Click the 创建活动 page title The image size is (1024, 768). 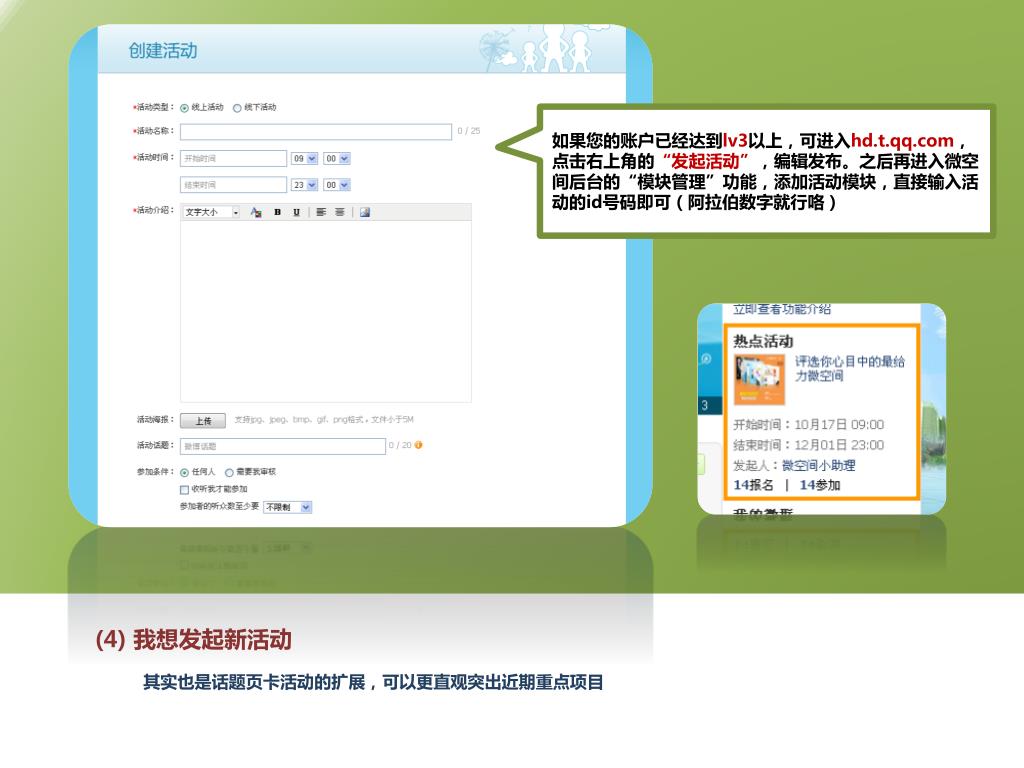pos(163,51)
